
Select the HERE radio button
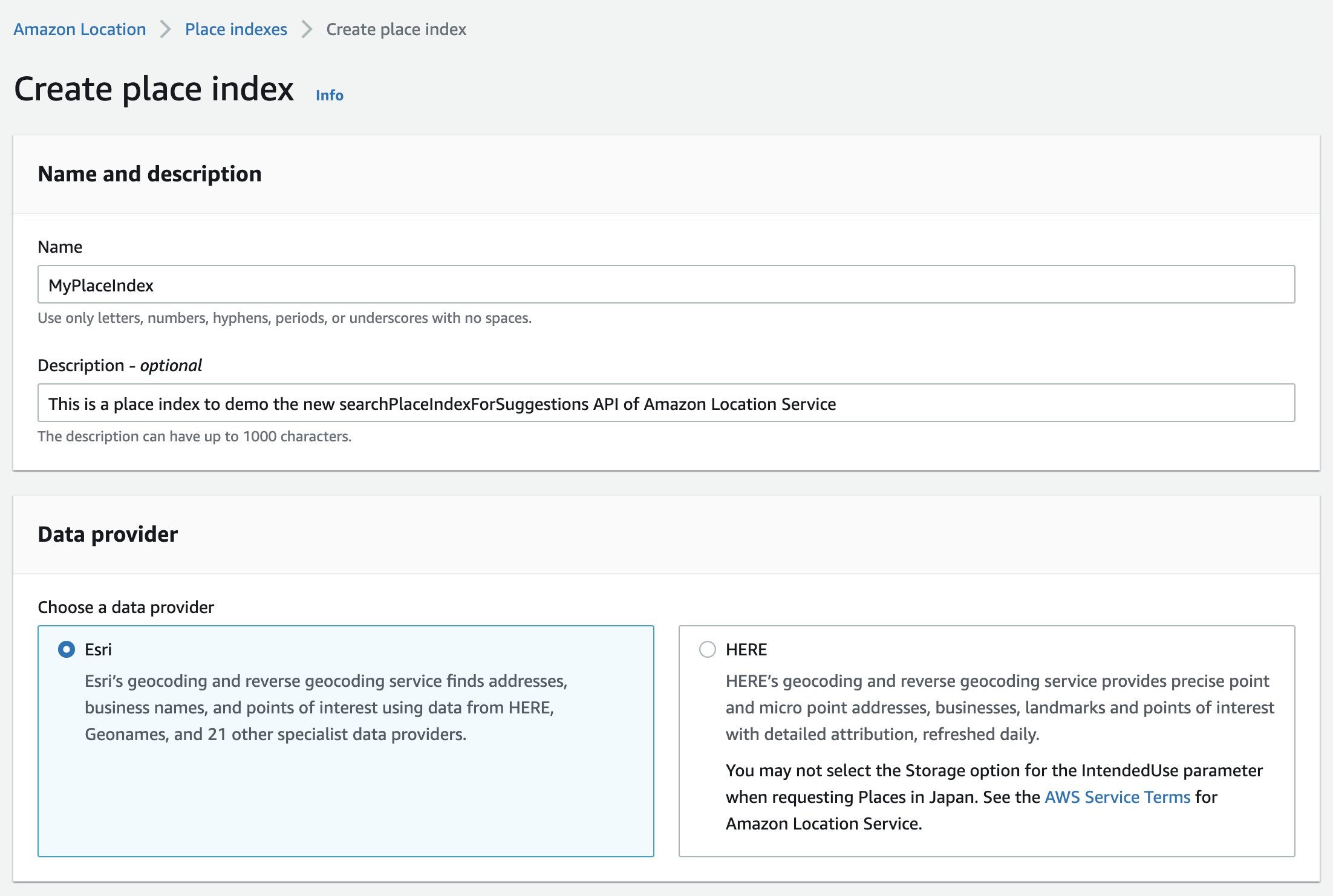tap(708, 649)
